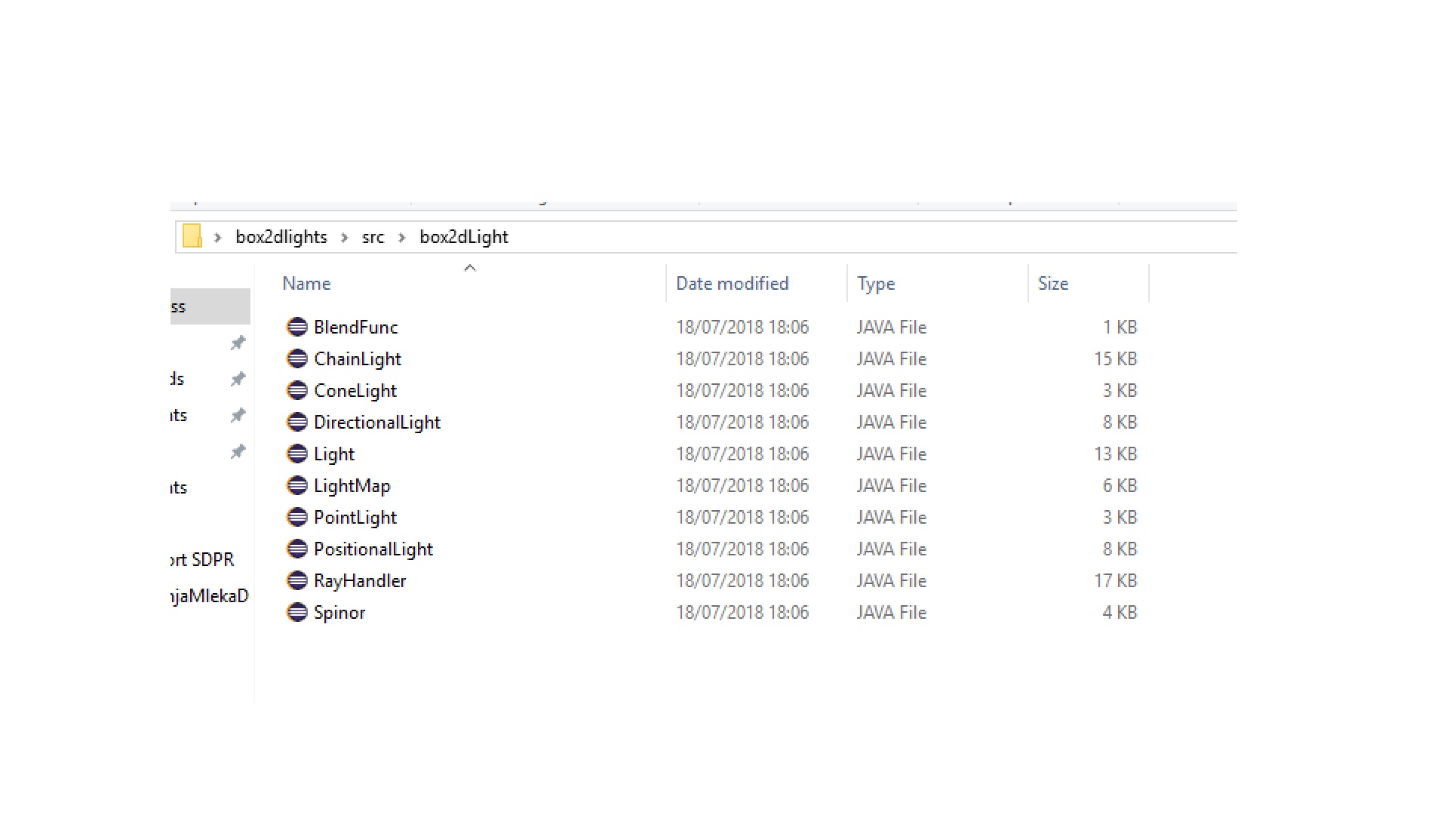
Task: Sort files by the Size column
Action: (x=1052, y=284)
